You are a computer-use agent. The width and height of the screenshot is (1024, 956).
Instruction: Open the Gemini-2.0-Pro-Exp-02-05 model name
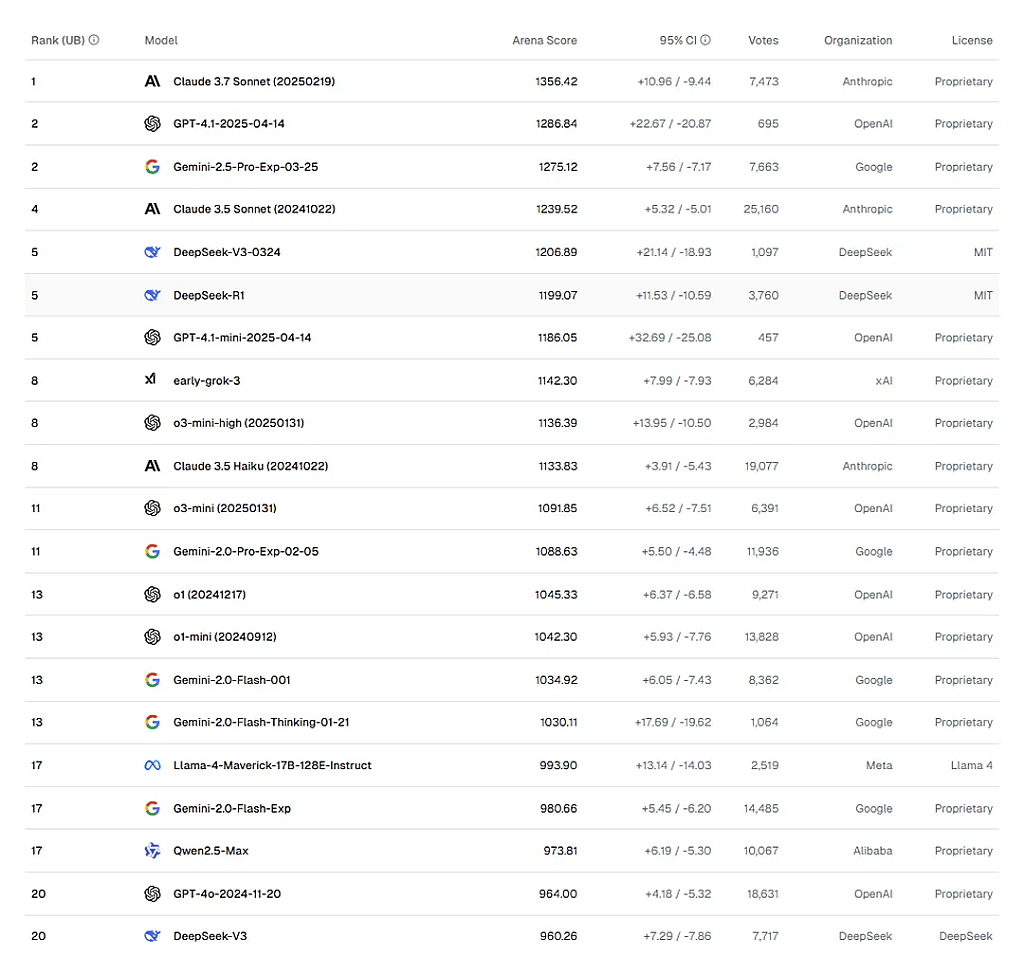tap(246, 551)
